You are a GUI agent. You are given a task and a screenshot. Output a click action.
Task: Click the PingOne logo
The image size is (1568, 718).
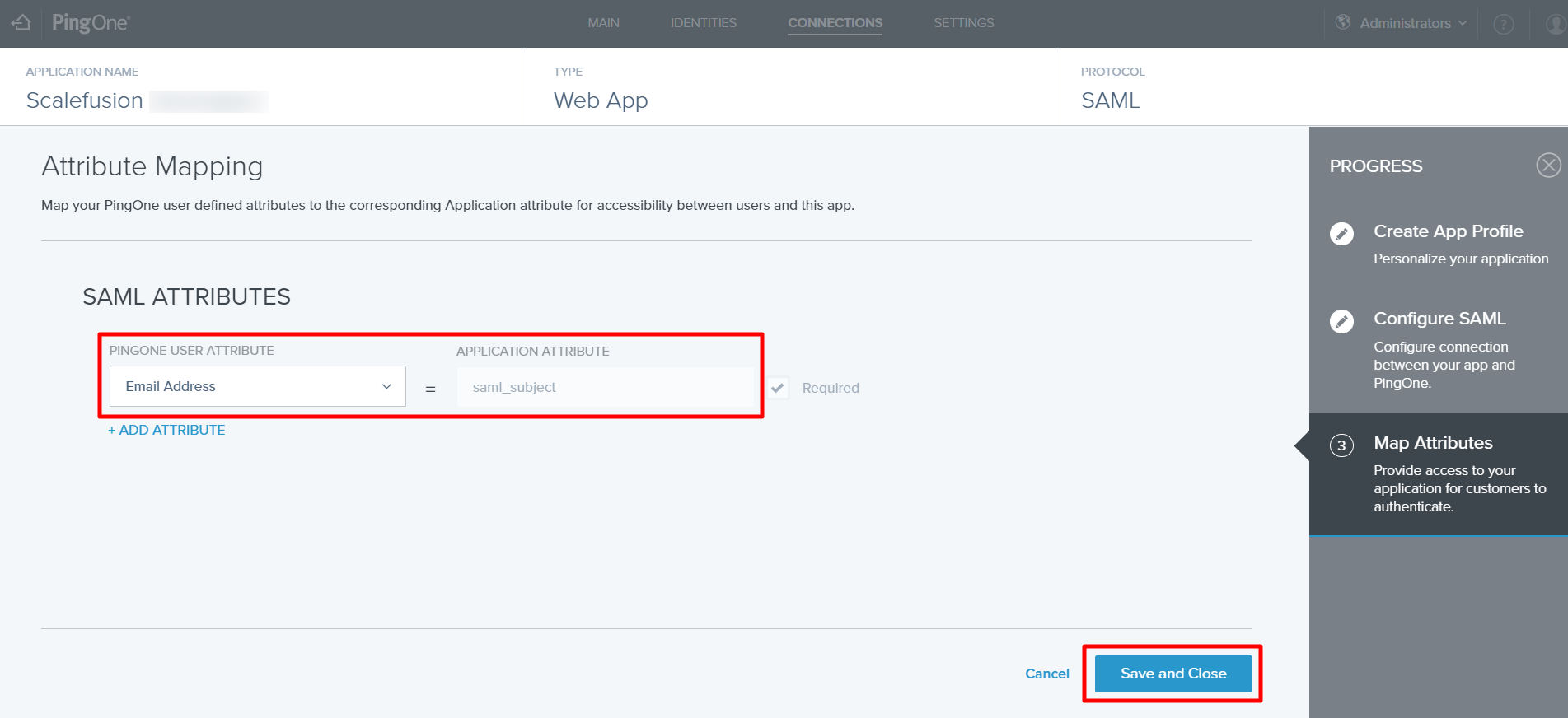tap(91, 23)
